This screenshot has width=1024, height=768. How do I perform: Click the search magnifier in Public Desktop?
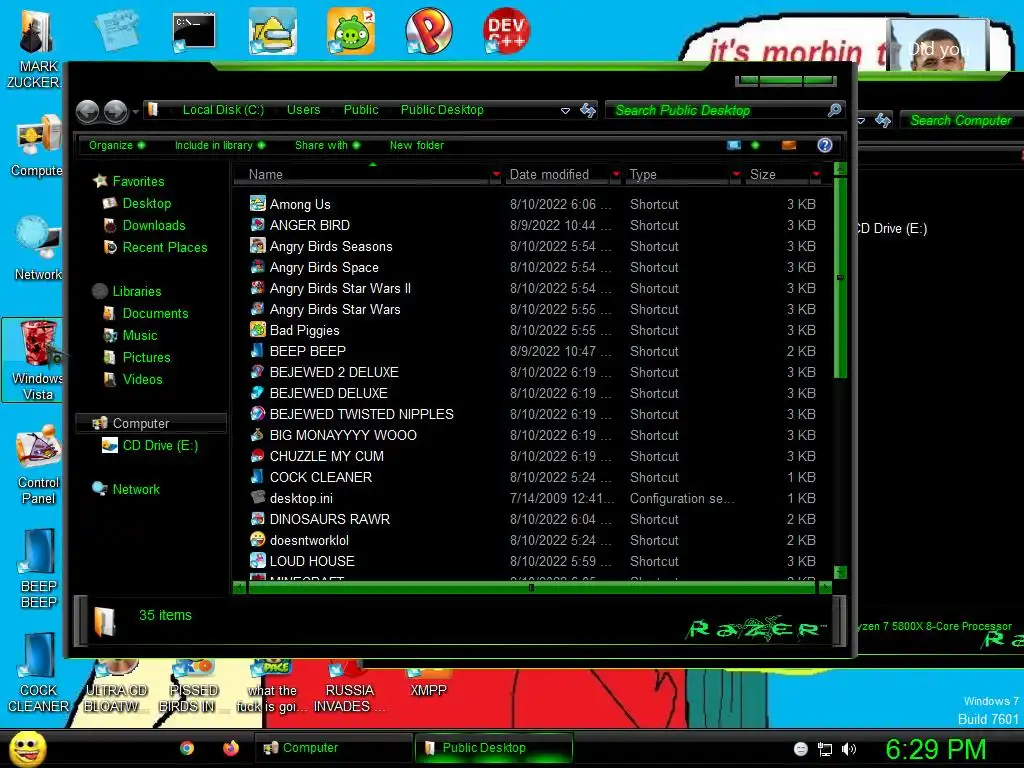834,110
